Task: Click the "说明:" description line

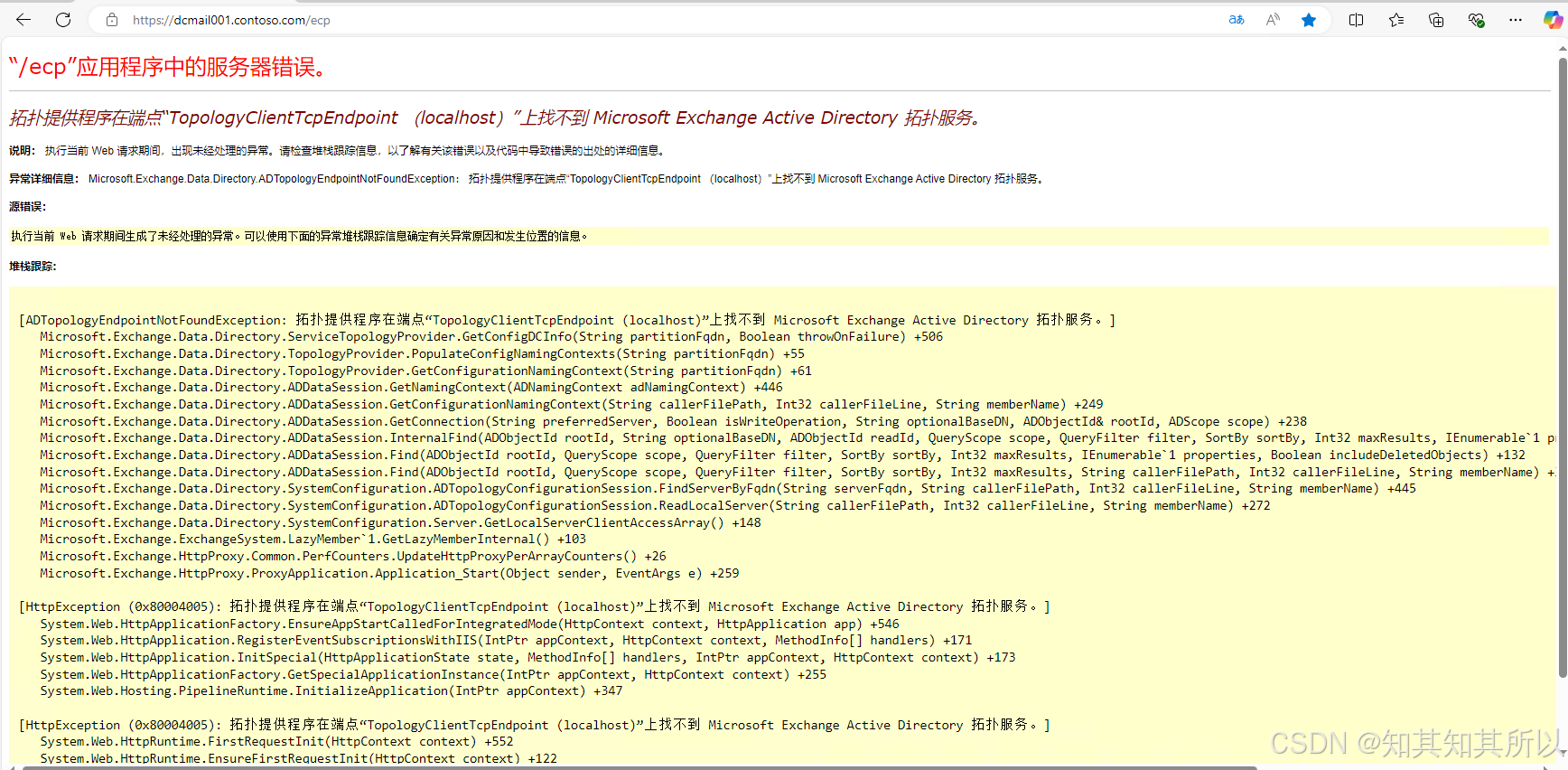Action: tap(338, 151)
